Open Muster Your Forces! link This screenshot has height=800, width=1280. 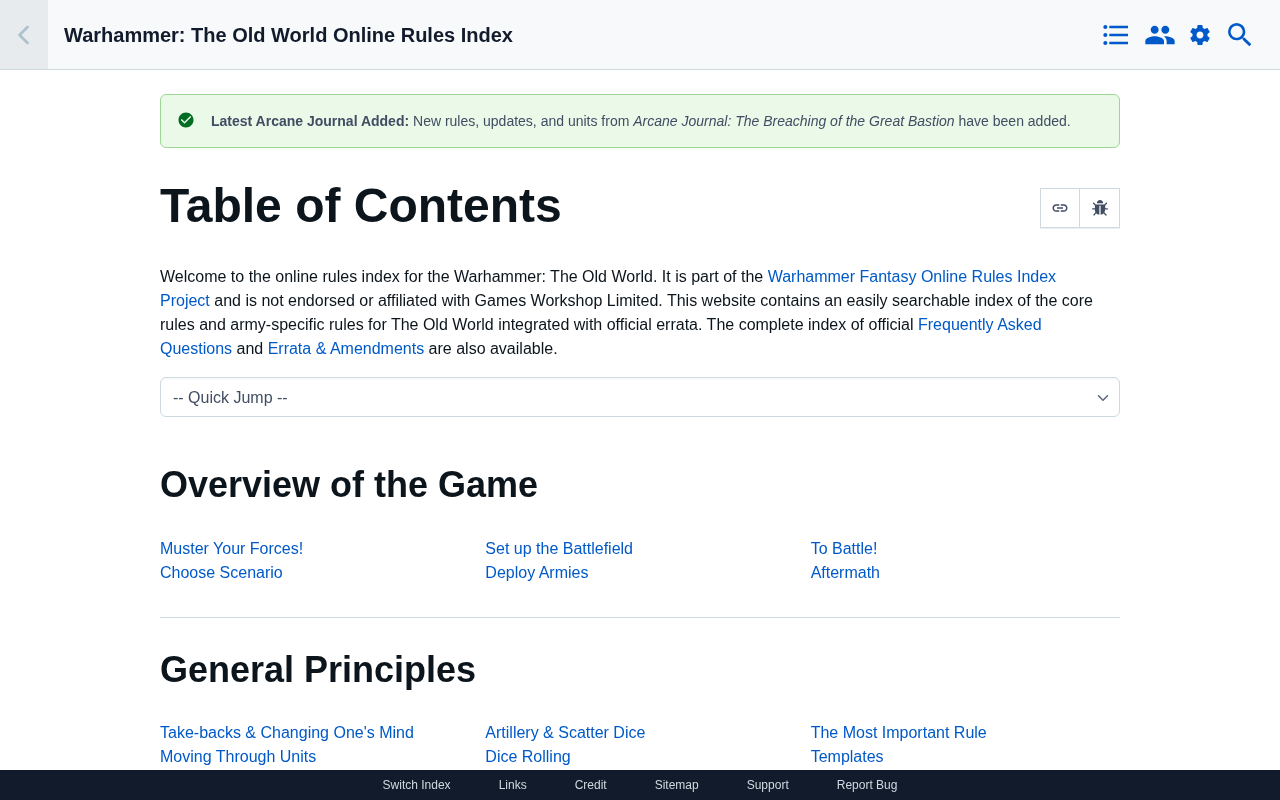231,549
